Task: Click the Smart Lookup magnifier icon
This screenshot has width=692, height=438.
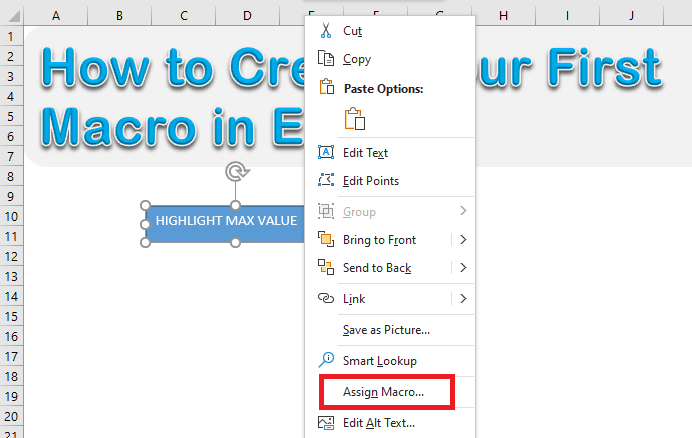Action: 326,360
